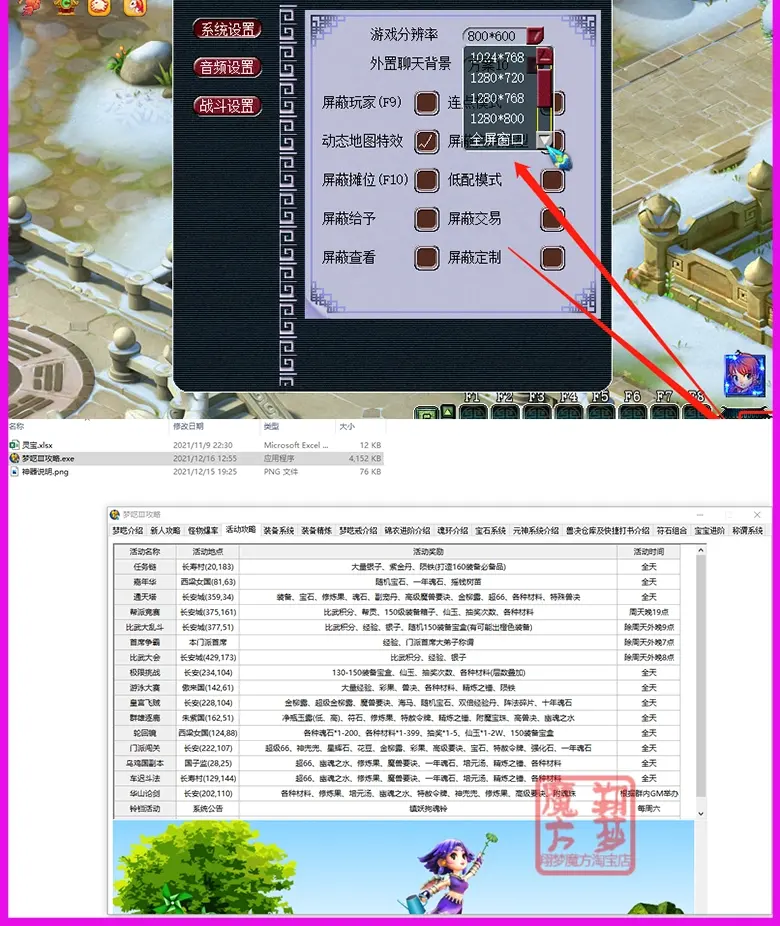The image size is (780, 926).
Task: Click the activity table's scroll-down arrow
Action: pyautogui.click(x=701, y=813)
